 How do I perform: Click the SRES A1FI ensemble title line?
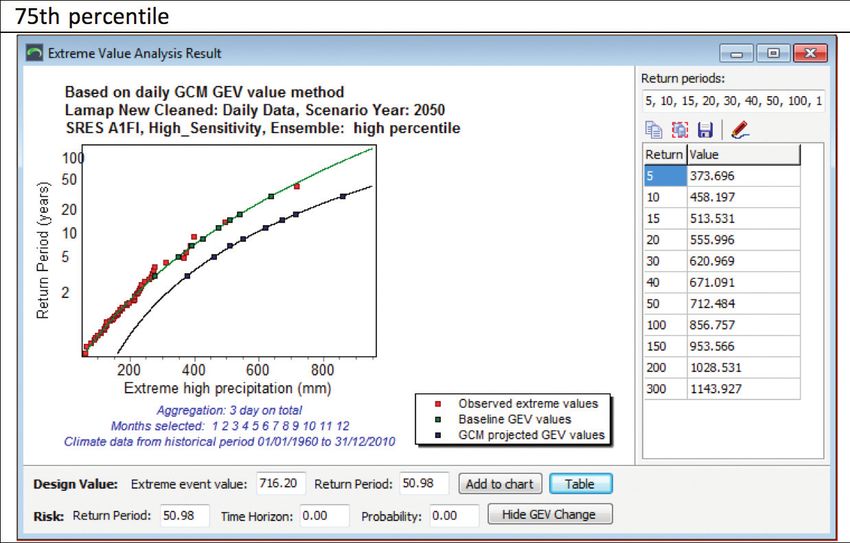[263, 128]
